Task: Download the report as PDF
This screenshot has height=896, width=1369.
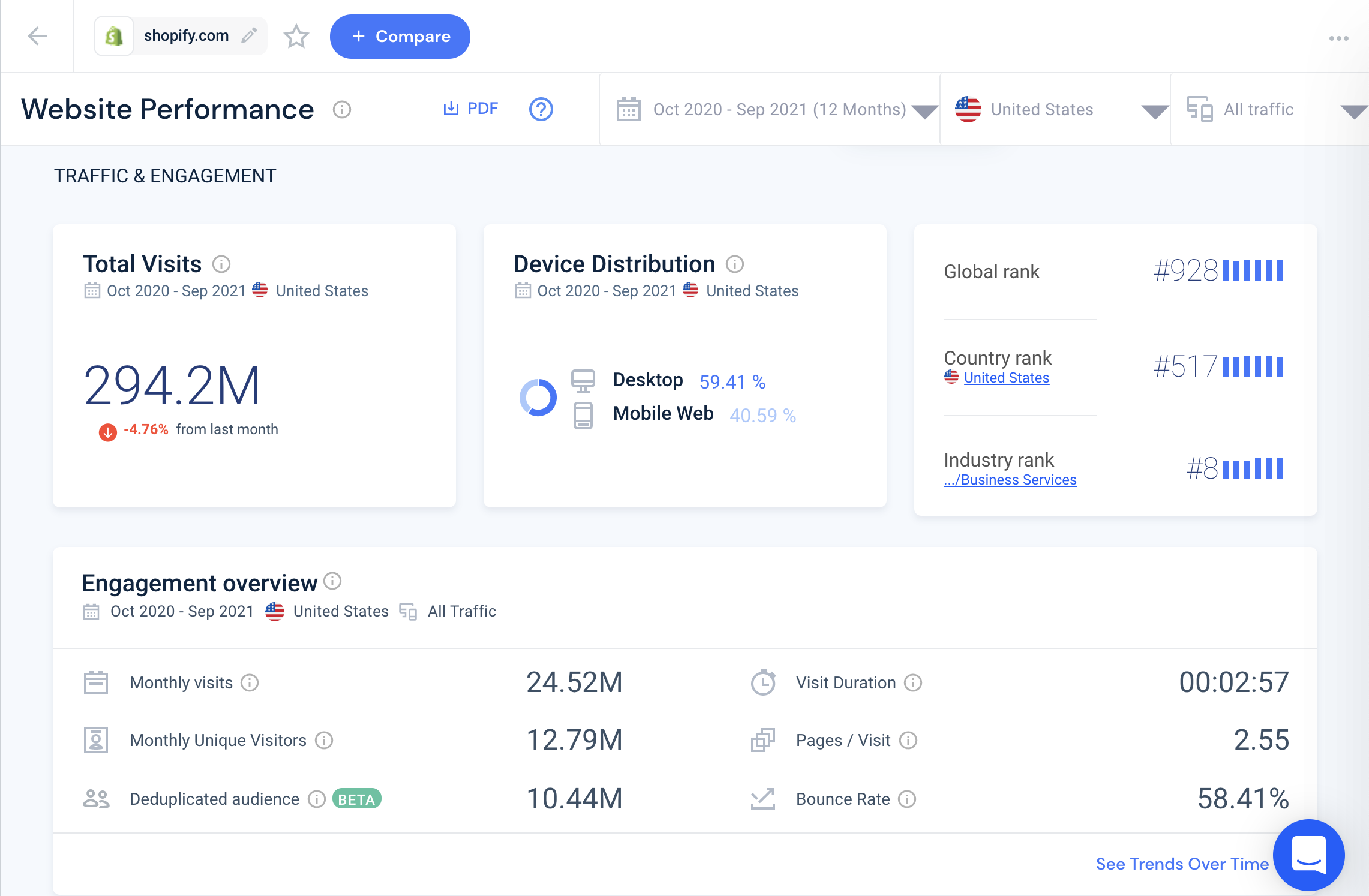Action: 470,109
